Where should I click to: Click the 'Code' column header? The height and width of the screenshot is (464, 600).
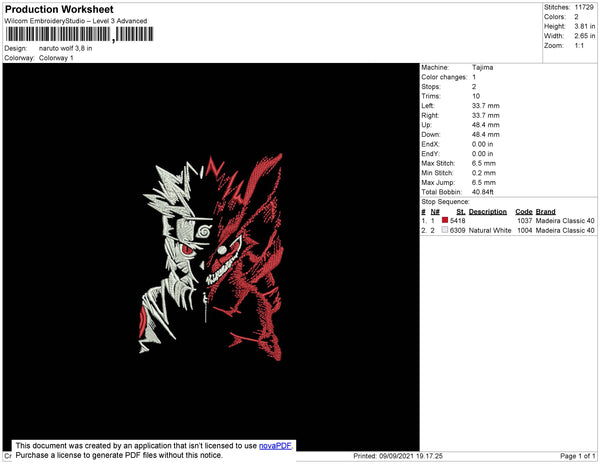coord(524,212)
